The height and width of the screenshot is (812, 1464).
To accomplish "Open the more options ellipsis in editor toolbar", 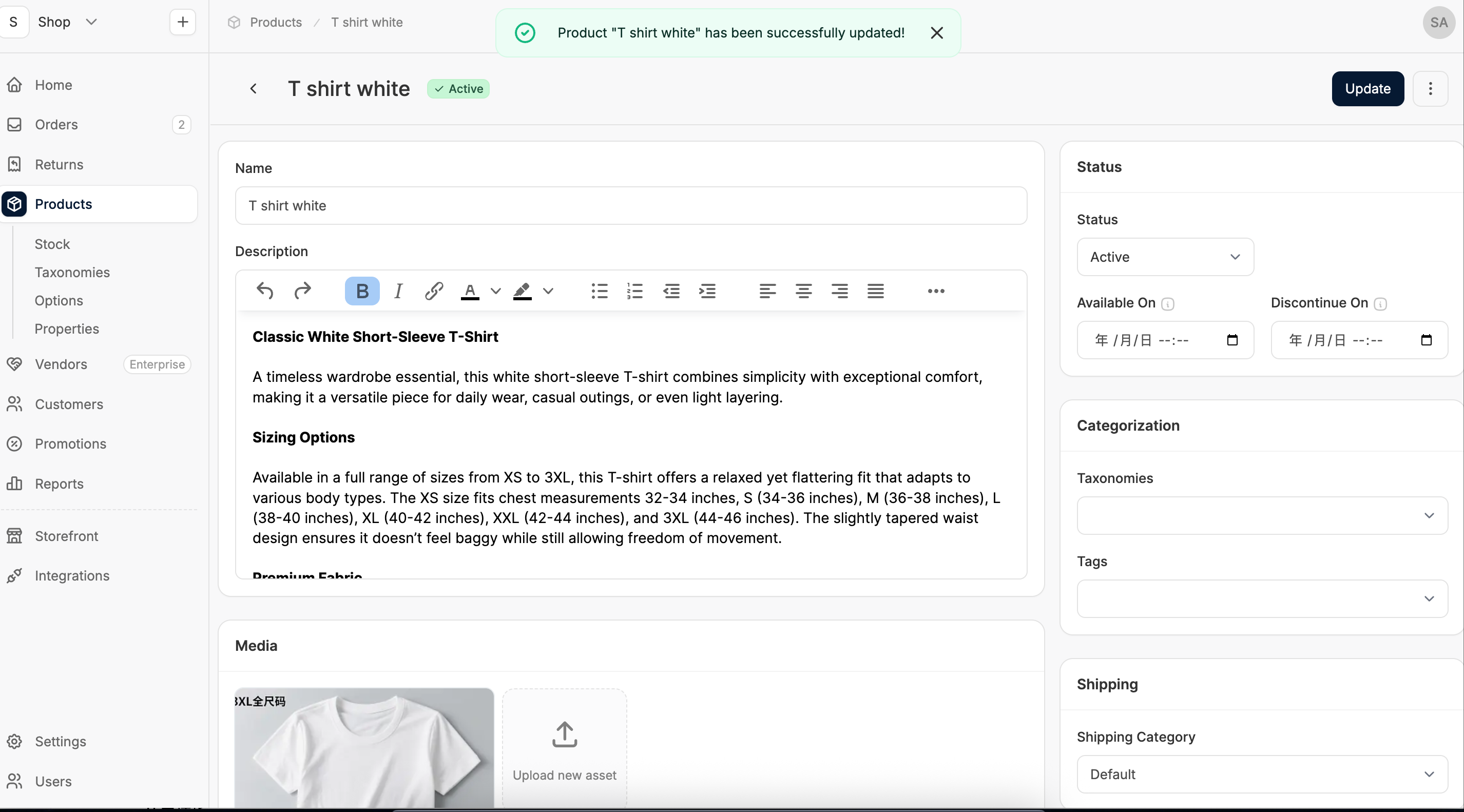I will tap(935, 291).
